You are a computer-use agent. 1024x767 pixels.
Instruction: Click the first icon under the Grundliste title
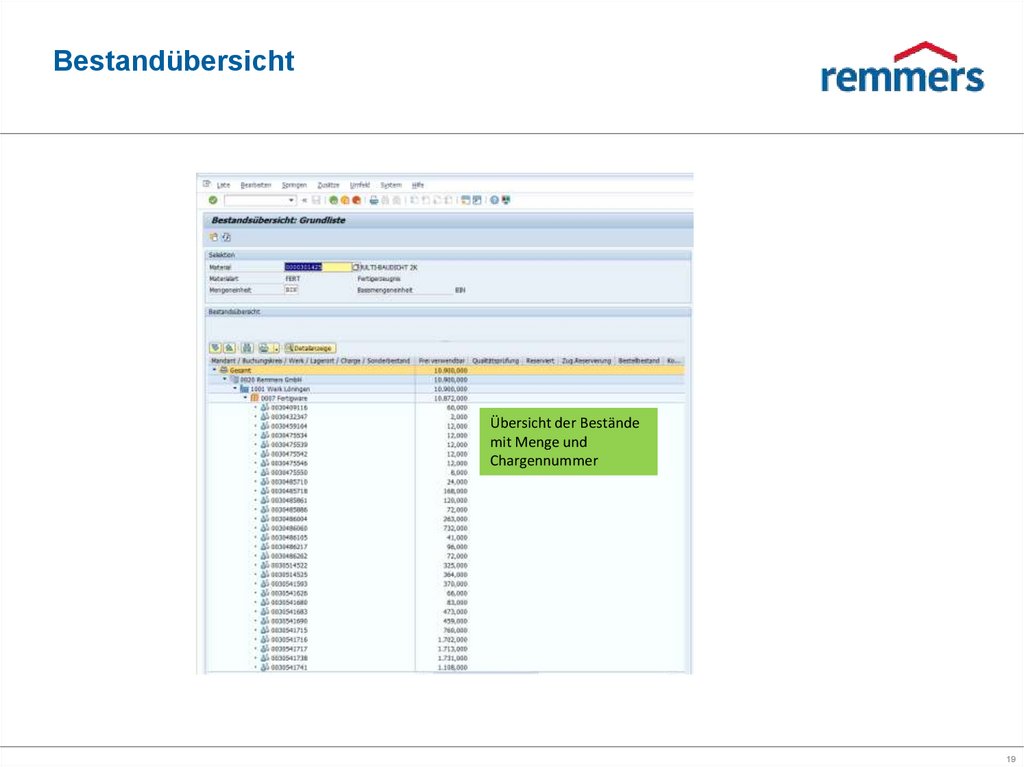[x=214, y=237]
